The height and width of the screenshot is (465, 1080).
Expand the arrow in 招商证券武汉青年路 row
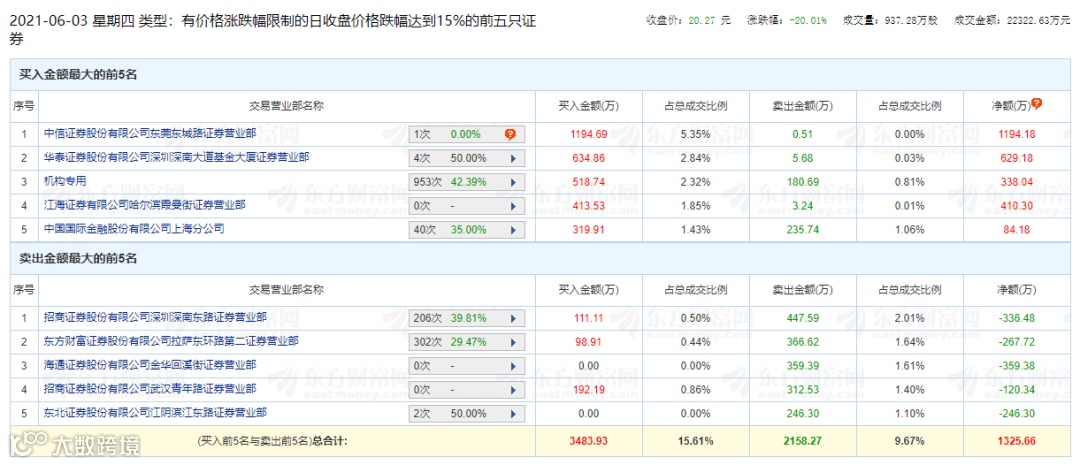pos(513,390)
